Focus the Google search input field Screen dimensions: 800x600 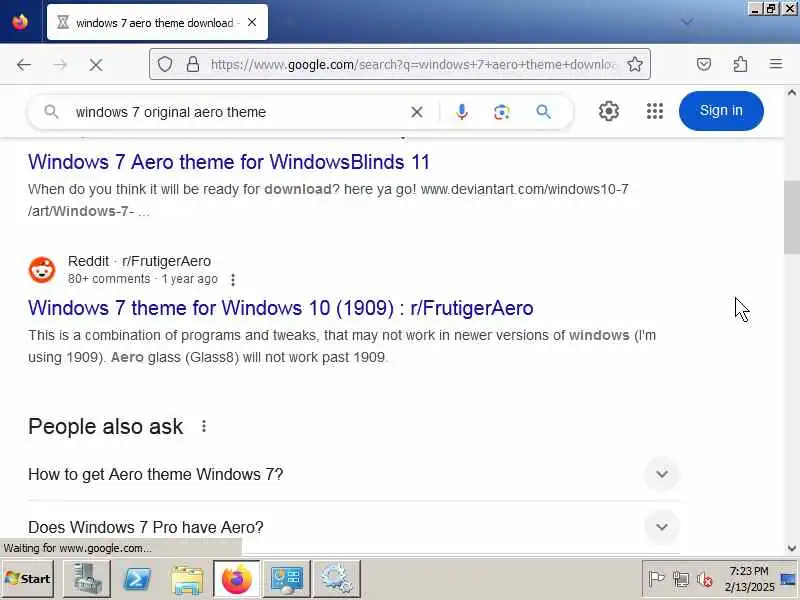(237, 112)
